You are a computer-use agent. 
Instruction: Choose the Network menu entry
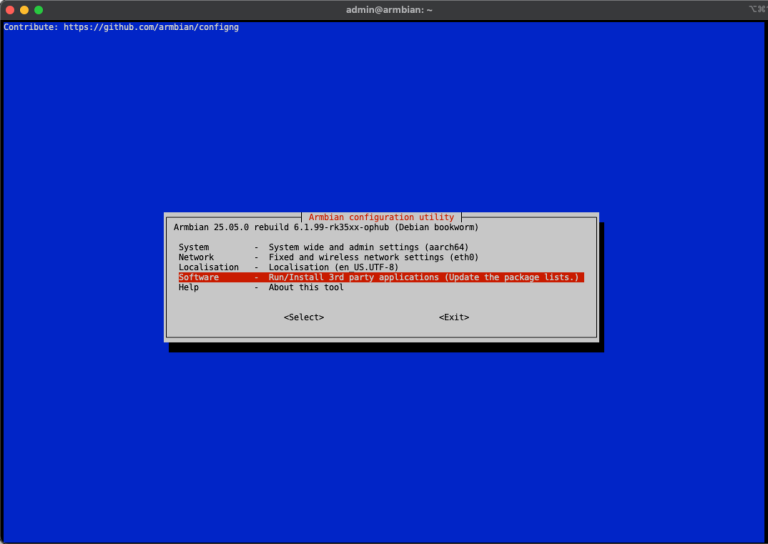pyautogui.click(x=196, y=257)
